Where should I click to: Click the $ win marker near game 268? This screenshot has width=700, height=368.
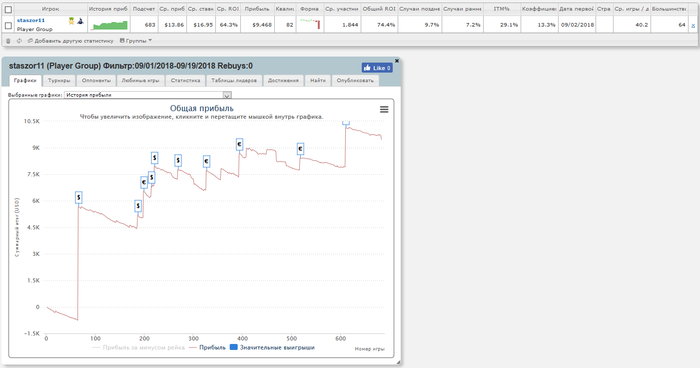(x=178, y=160)
